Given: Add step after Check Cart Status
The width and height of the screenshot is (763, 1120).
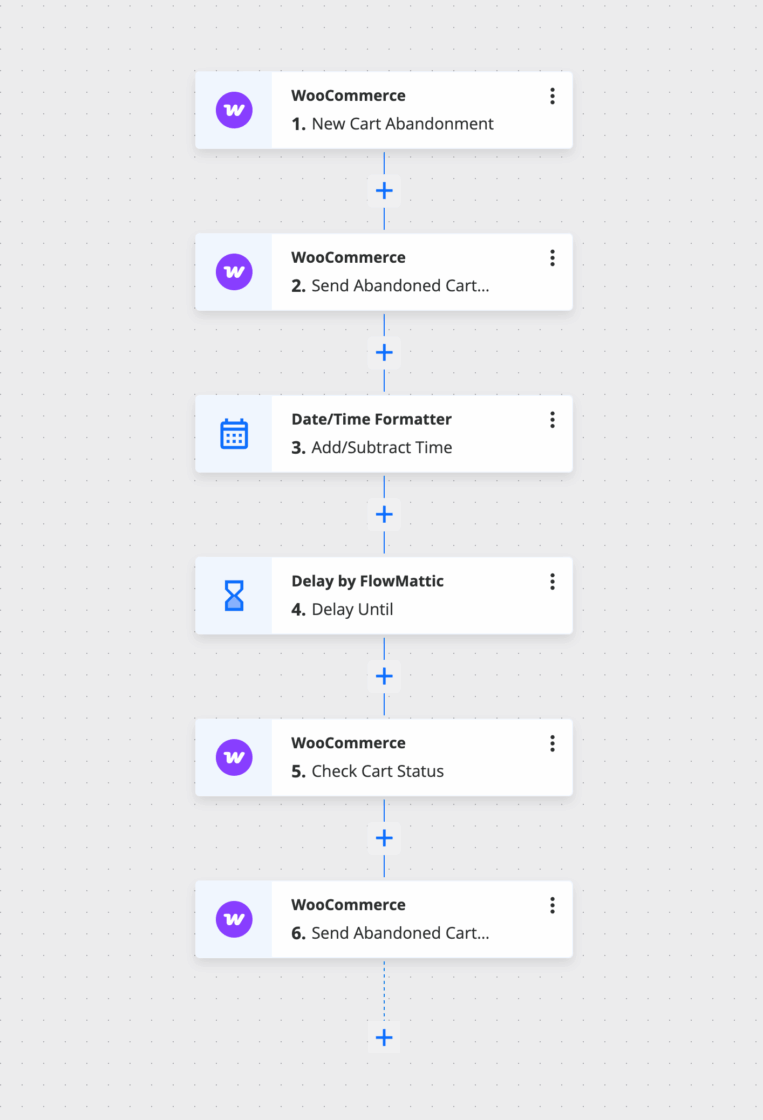Looking at the screenshot, I should pyautogui.click(x=384, y=839).
